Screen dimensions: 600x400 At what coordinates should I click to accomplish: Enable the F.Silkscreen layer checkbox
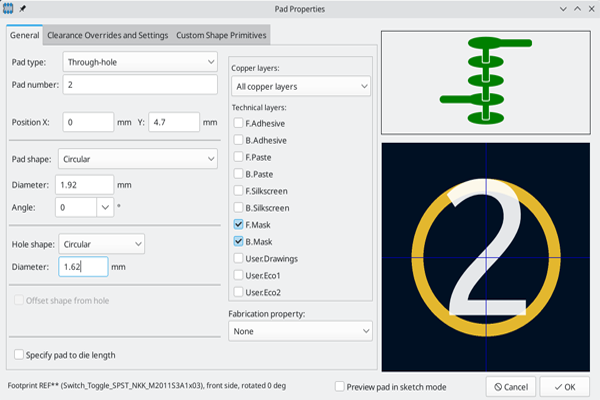[238, 191]
